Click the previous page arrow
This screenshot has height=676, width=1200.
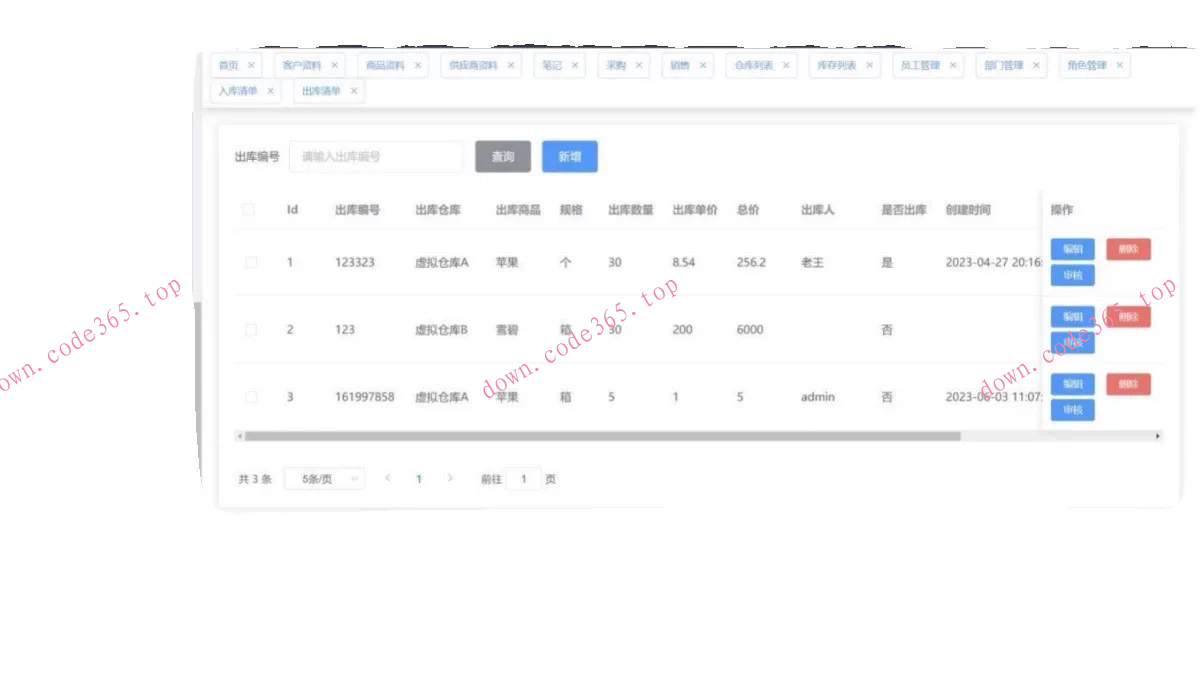[x=387, y=478]
